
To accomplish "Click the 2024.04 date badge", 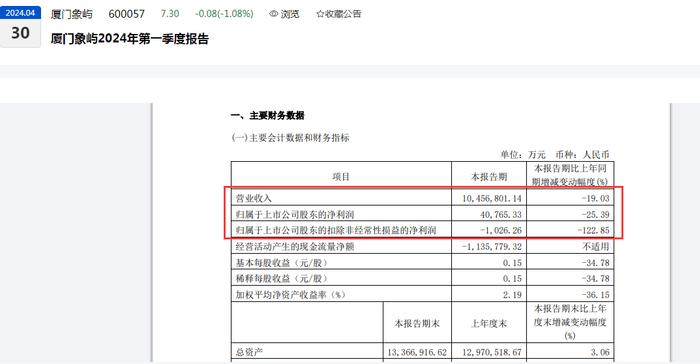I will click(x=21, y=13).
